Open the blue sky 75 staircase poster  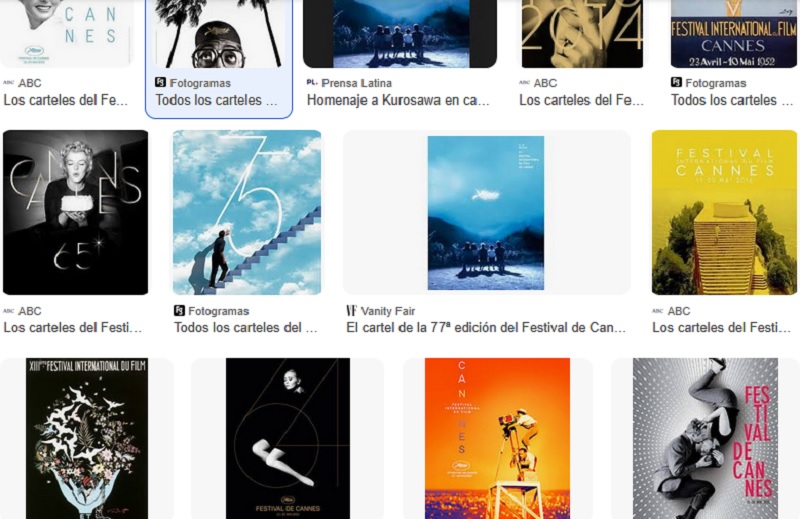click(x=247, y=212)
